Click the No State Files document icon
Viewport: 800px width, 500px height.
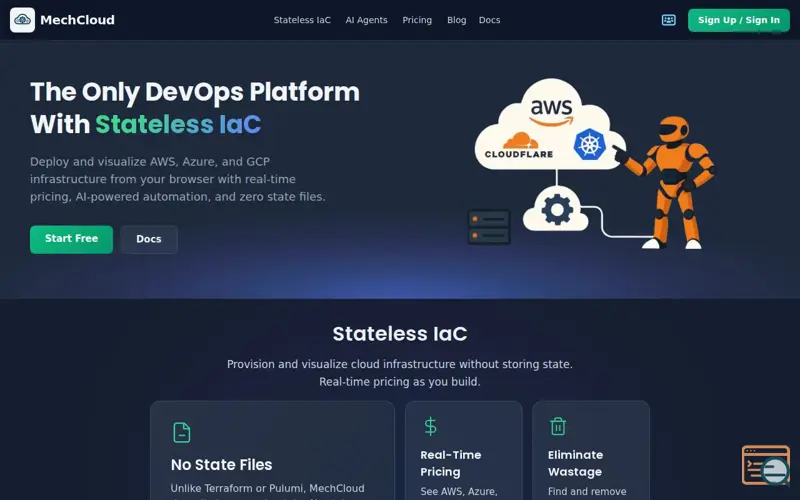(182, 432)
